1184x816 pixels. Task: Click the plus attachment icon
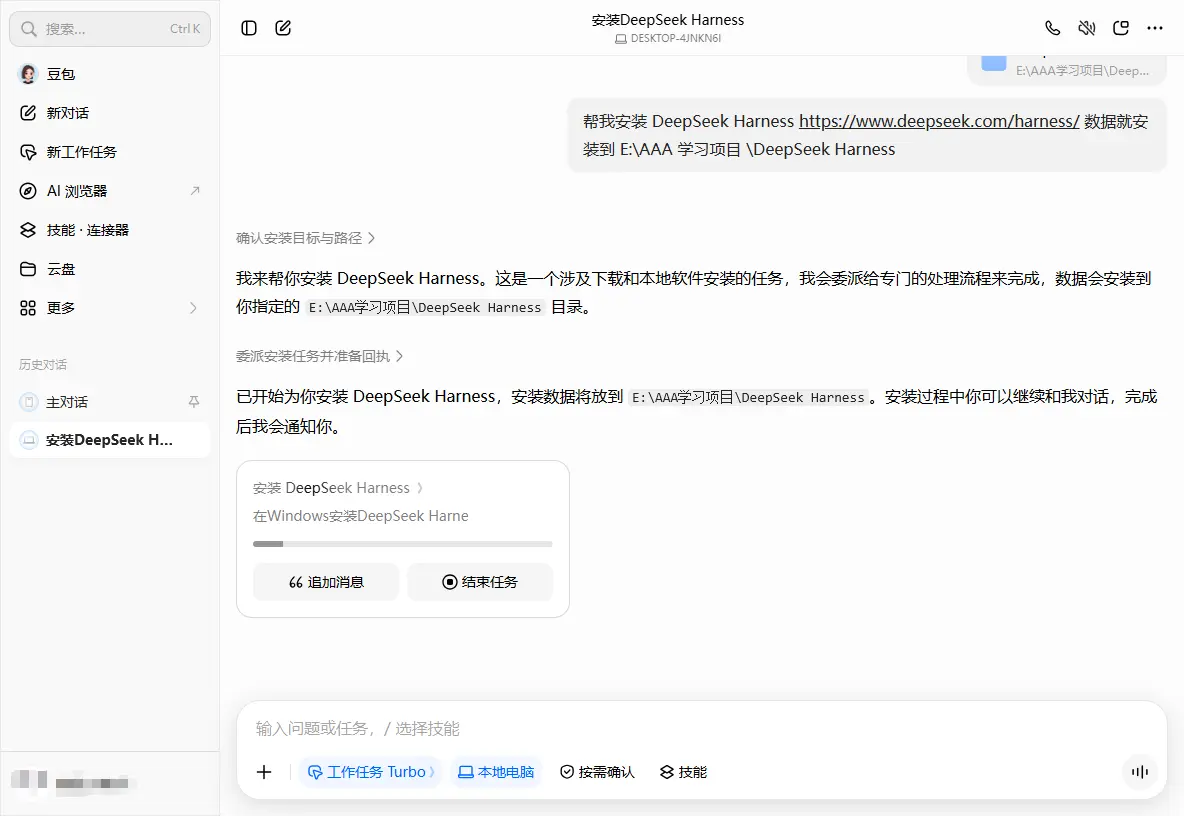tap(264, 772)
